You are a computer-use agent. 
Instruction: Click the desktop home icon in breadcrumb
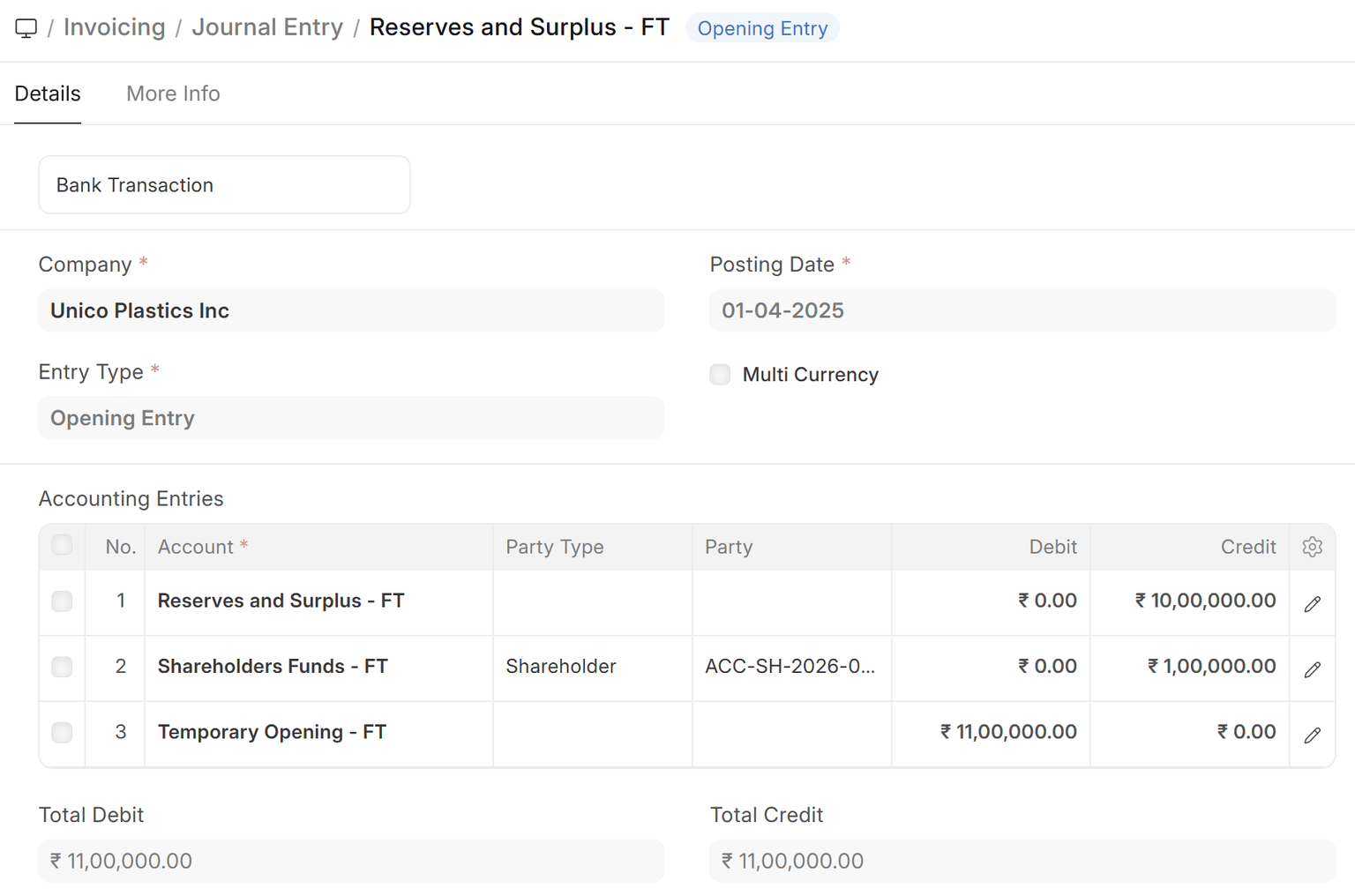pyautogui.click(x=26, y=28)
